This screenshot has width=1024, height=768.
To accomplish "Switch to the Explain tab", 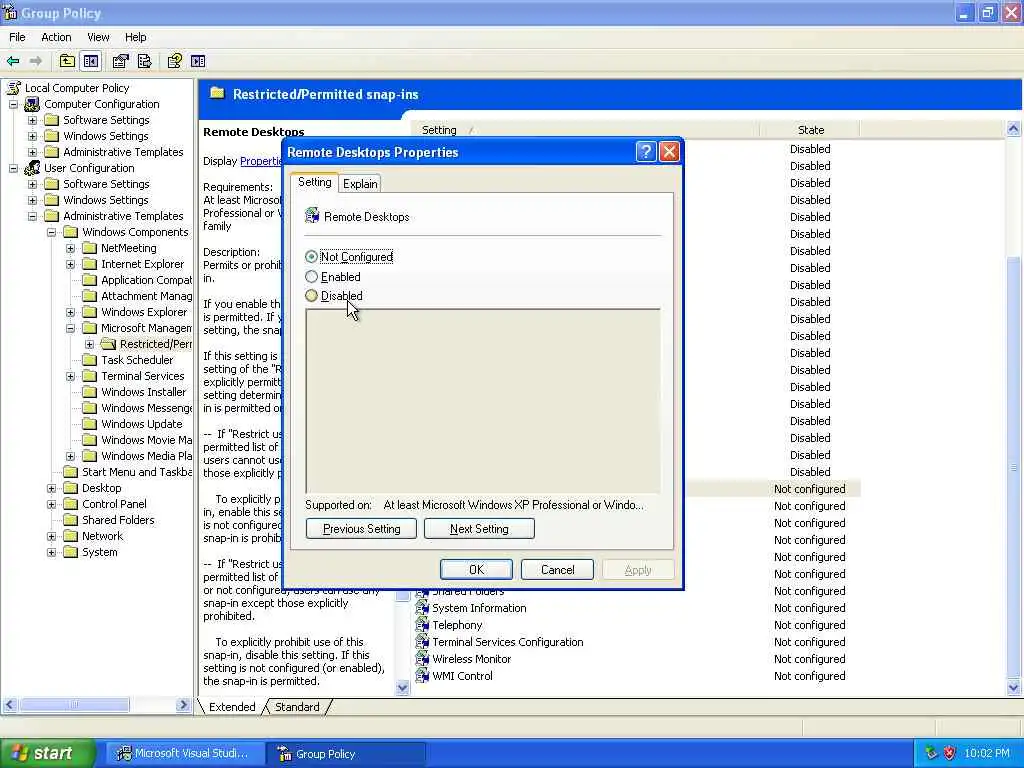I will [x=360, y=184].
